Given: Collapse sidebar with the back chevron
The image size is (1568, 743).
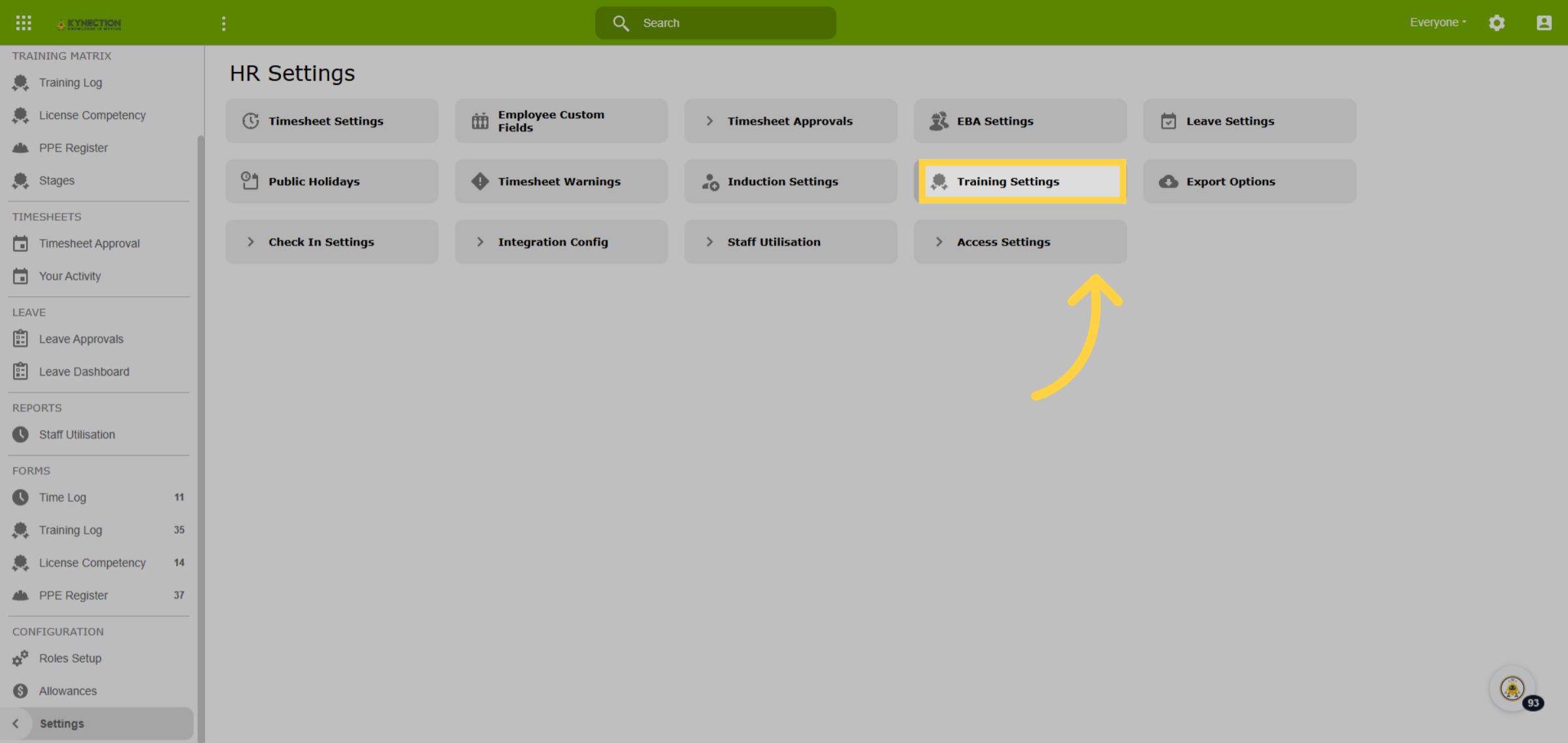Looking at the screenshot, I should (16, 723).
